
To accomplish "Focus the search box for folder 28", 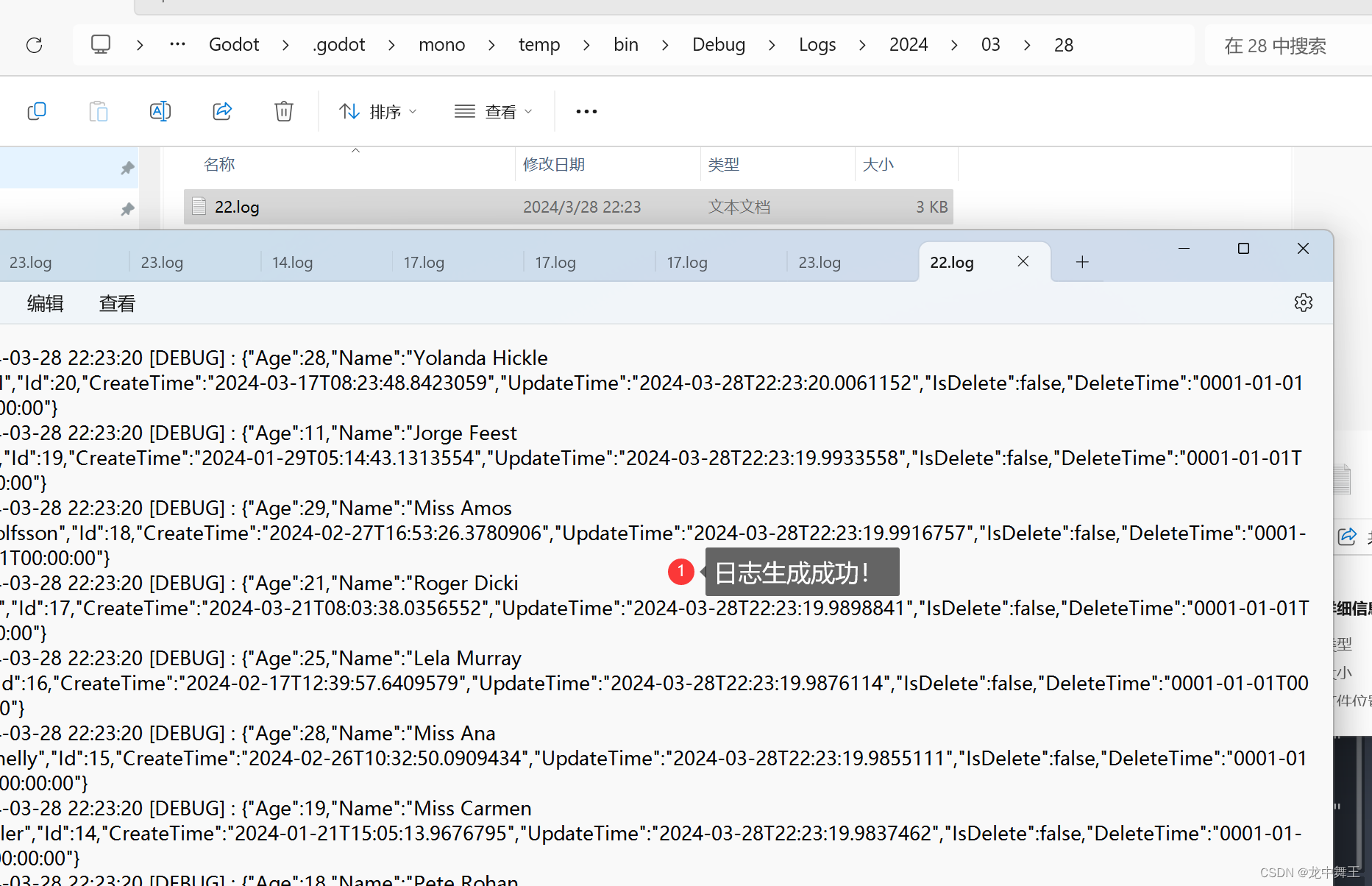I will (1288, 46).
